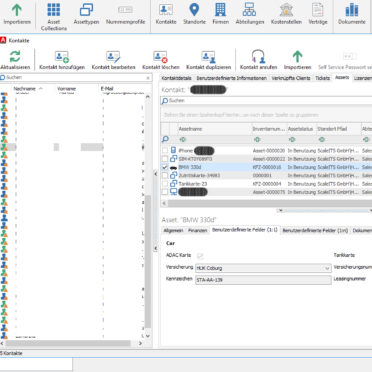
Task: Sort contacts by Nachname column
Action: click(24, 89)
